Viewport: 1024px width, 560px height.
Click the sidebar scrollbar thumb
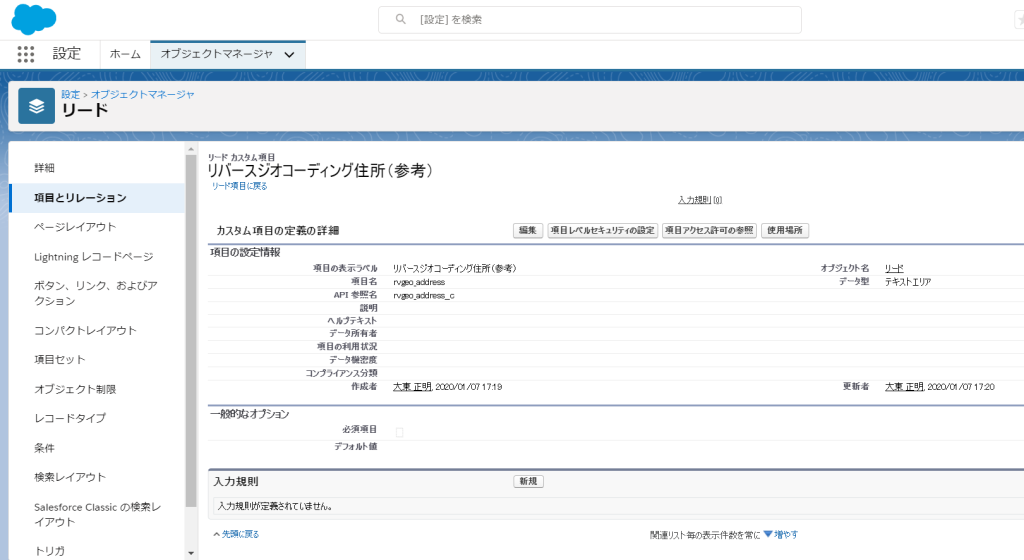(191, 331)
